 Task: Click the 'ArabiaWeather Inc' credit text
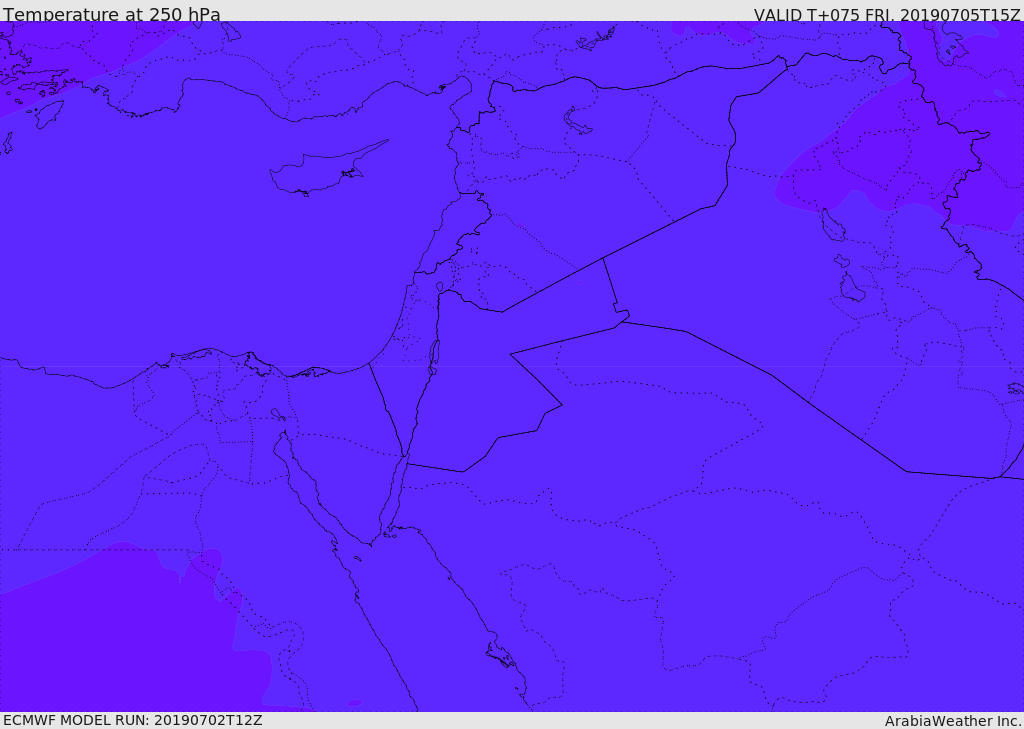coord(953,721)
